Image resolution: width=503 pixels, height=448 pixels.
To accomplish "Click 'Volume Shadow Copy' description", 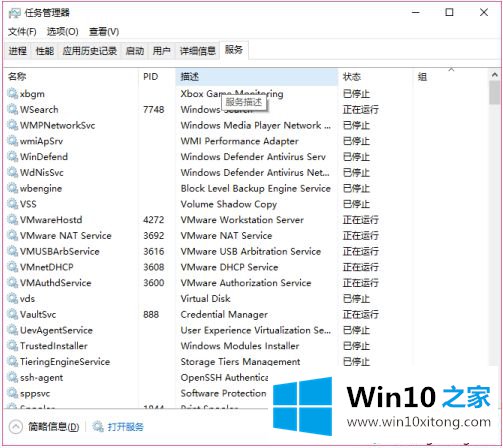I will pyautogui.click(x=229, y=204).
